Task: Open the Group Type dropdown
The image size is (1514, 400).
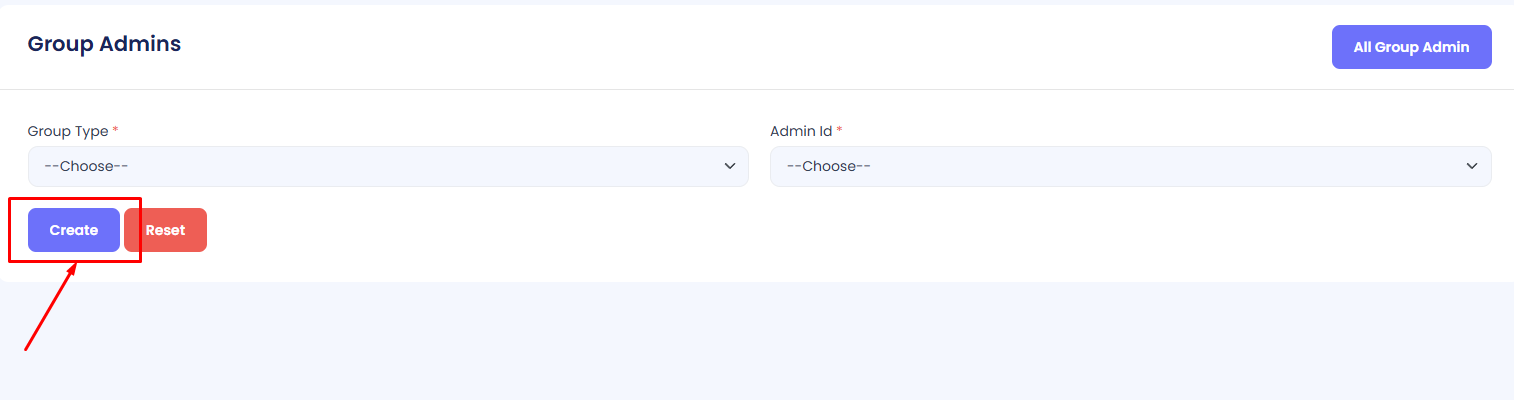Action: coord(387,166)
